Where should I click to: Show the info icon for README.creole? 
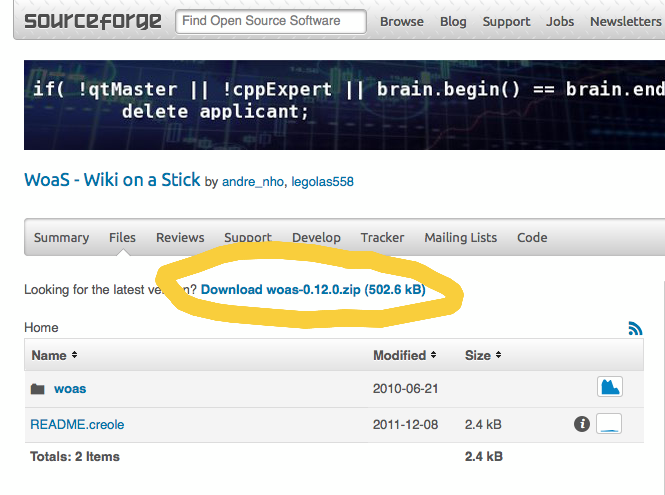[582, 424]
